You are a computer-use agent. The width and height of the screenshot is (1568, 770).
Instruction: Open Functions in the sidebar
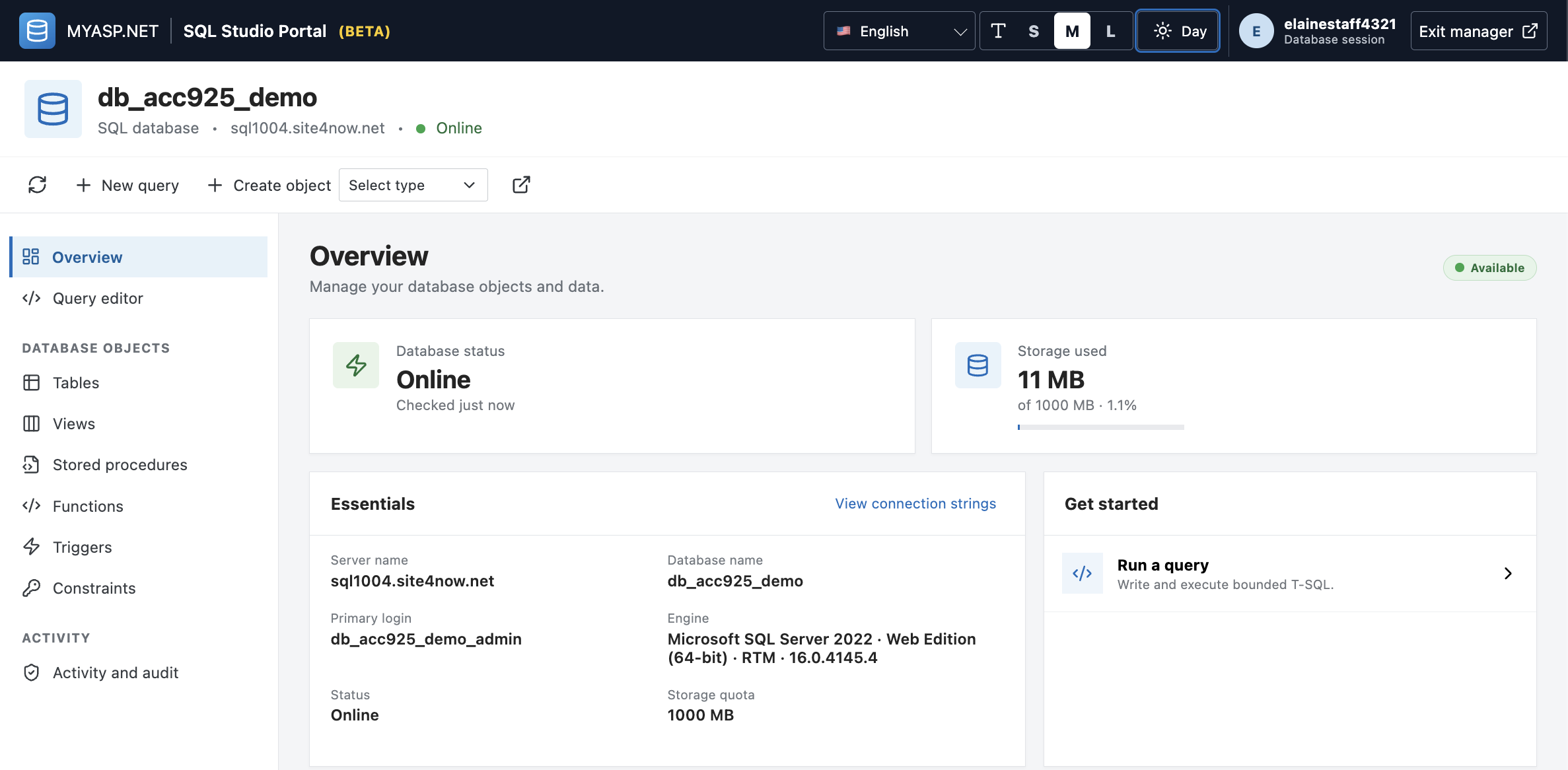coord(139,506)
